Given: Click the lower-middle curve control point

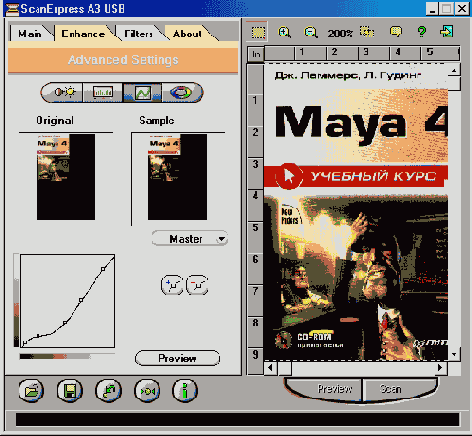Looking at the screenshot, I should coord(65,323).
